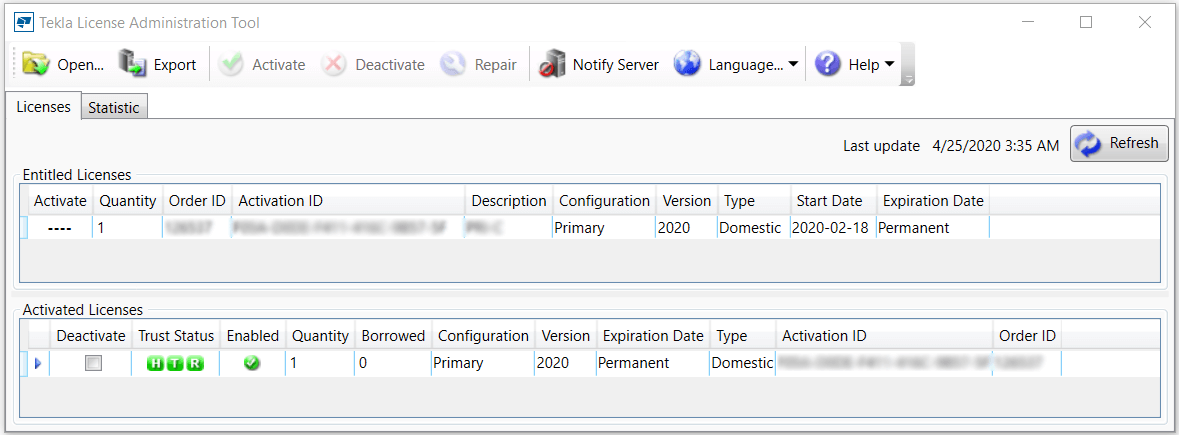Screen dimensions: 1179x435
Task: Click Activation ID header in Entitled Licenses
Action: [x=348, y=201]
